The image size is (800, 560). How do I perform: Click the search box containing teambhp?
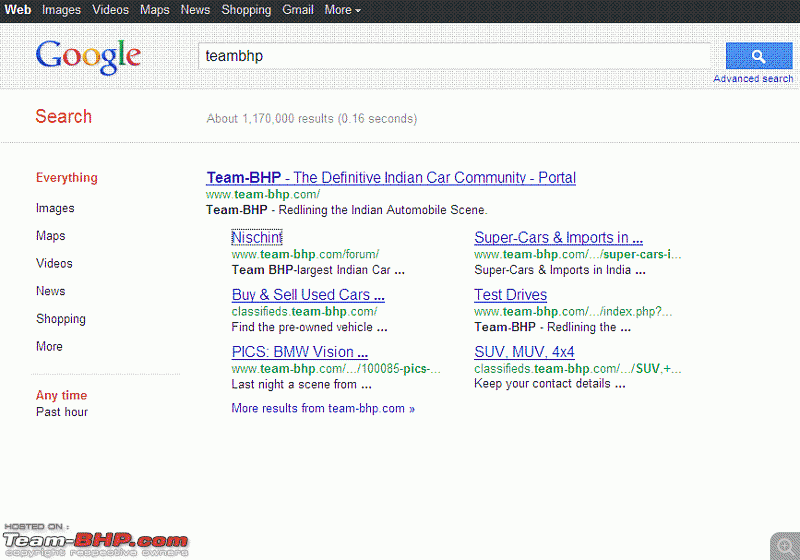point(454,56)
